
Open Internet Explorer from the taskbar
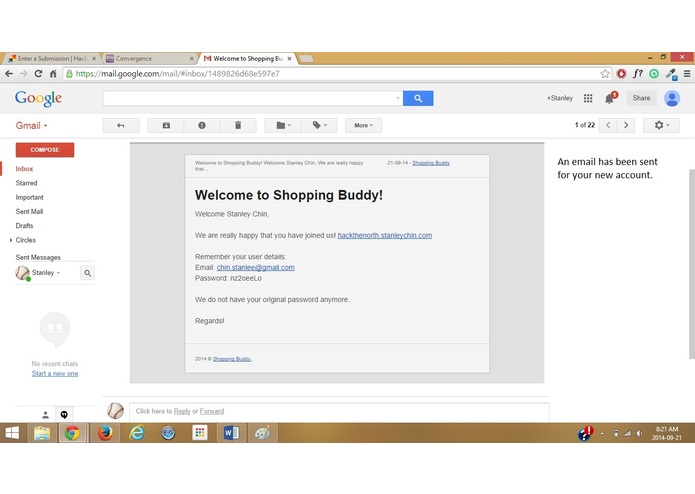[x=137, y=433]
